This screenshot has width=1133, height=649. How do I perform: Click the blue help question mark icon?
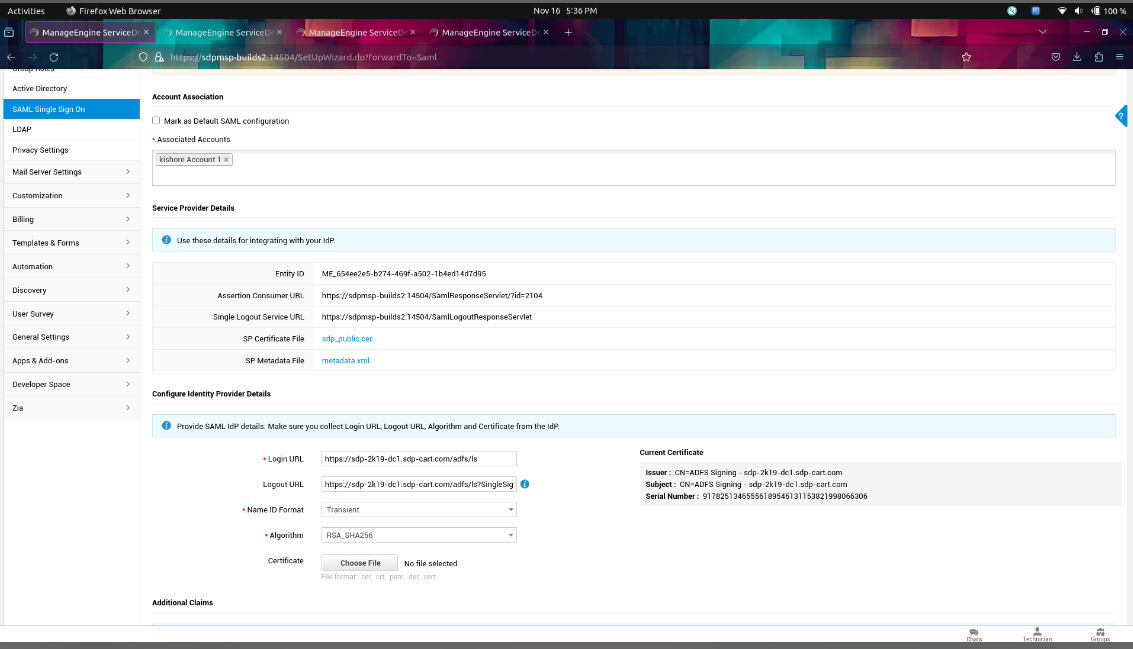pos(1122,117)
